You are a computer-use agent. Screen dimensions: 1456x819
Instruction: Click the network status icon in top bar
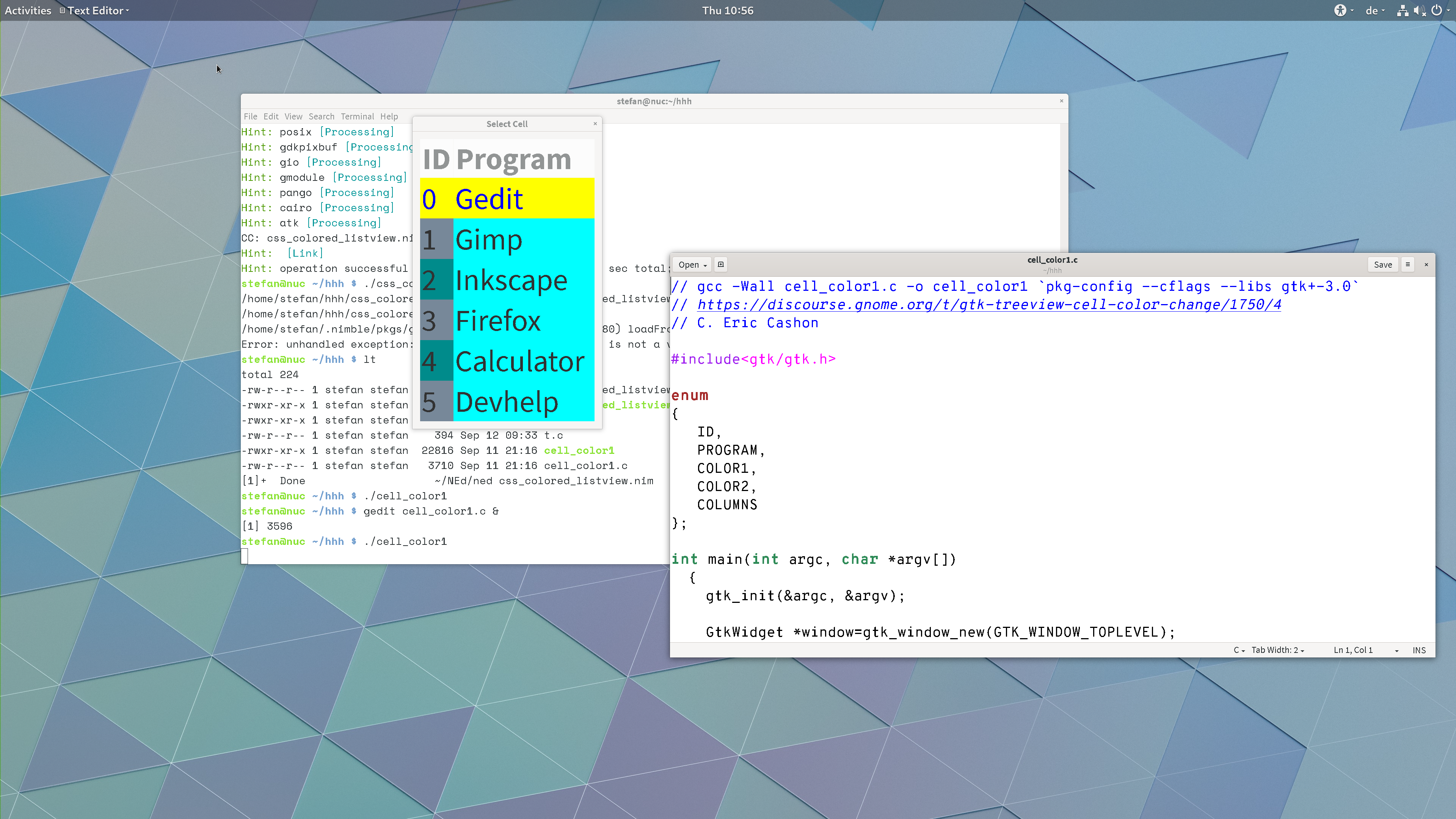point(1402,10)
